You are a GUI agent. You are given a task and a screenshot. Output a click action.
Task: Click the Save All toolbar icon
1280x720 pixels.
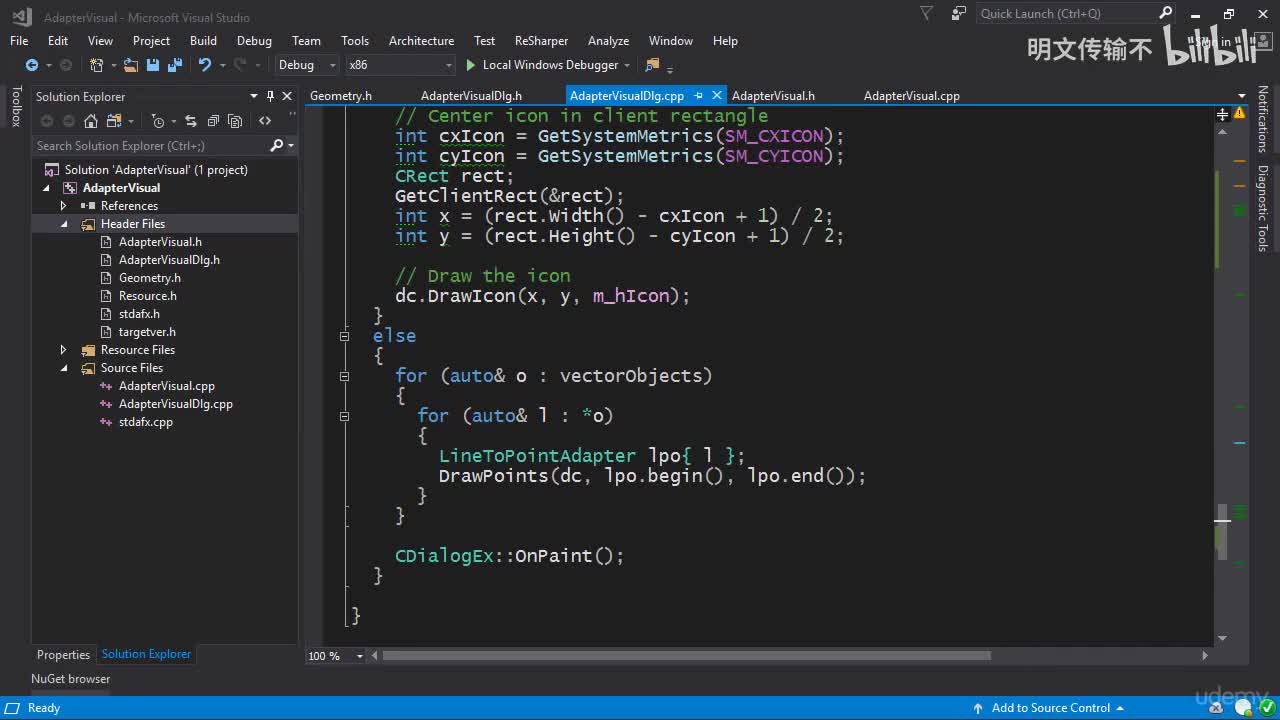(175, 65)
